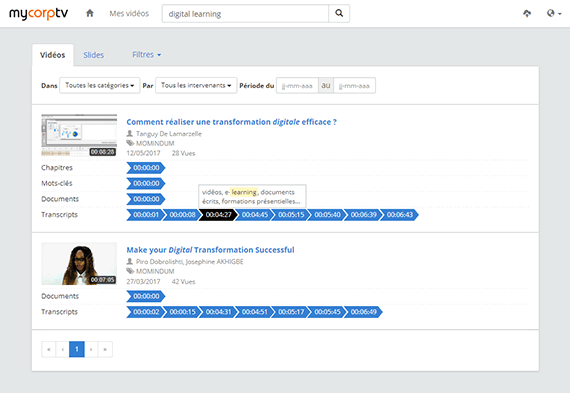
Task: Jump to second video's Documents marker 00:00:00
Action: (x=146, y=296)
